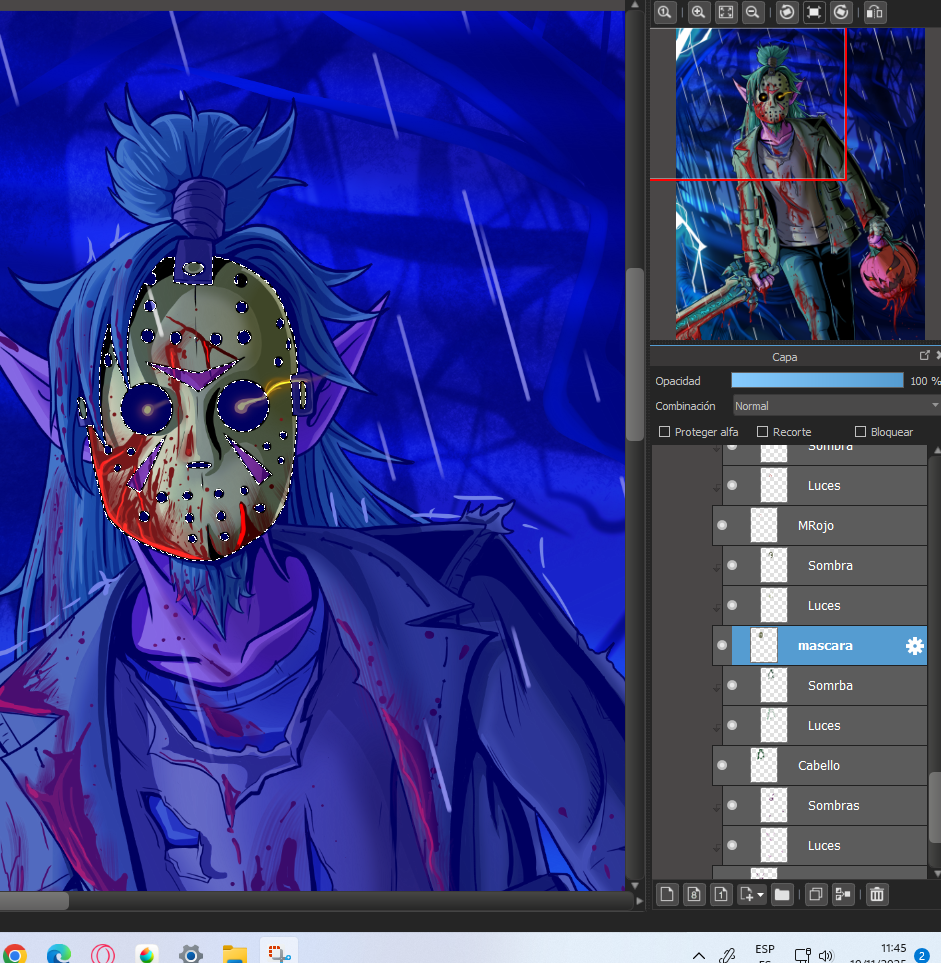
Task: Select Luces layer directly above Cabello
Action: (x=824, y=725)
